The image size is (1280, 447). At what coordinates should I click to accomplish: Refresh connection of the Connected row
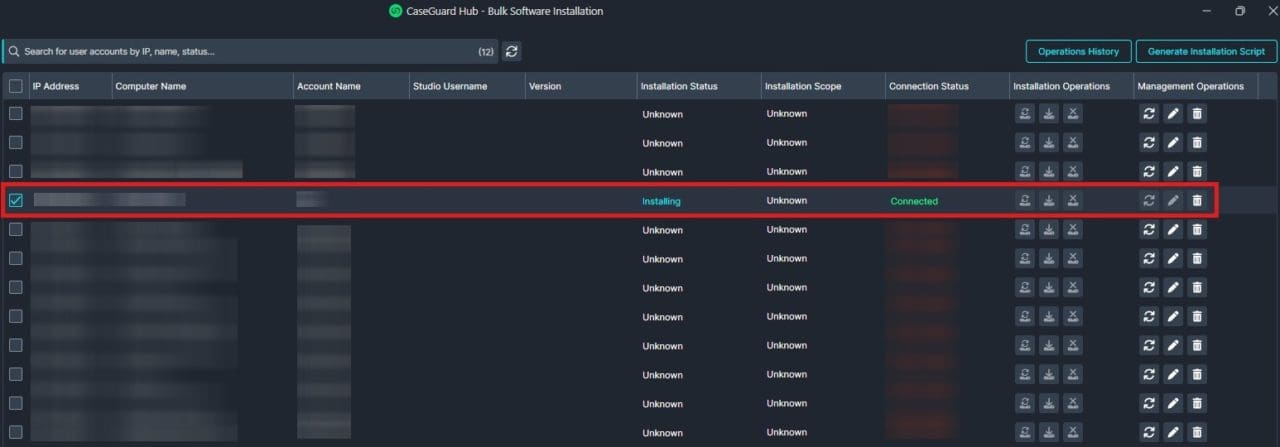(1149, 201)
